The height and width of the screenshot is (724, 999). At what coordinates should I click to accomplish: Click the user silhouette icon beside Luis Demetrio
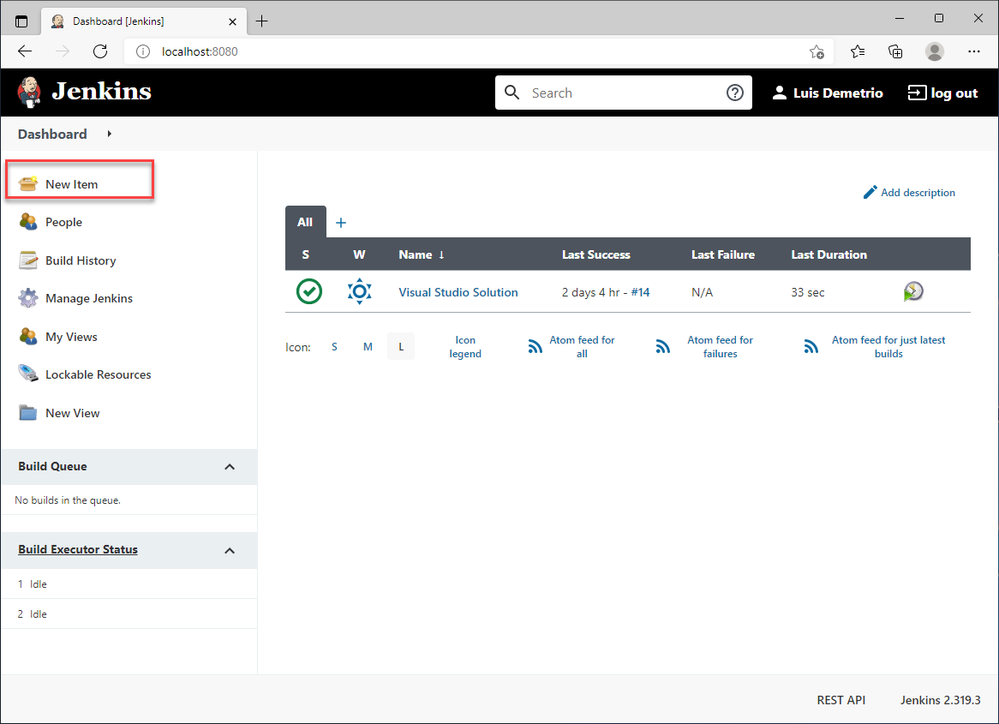pyautogui.click(x=779, y=93)
